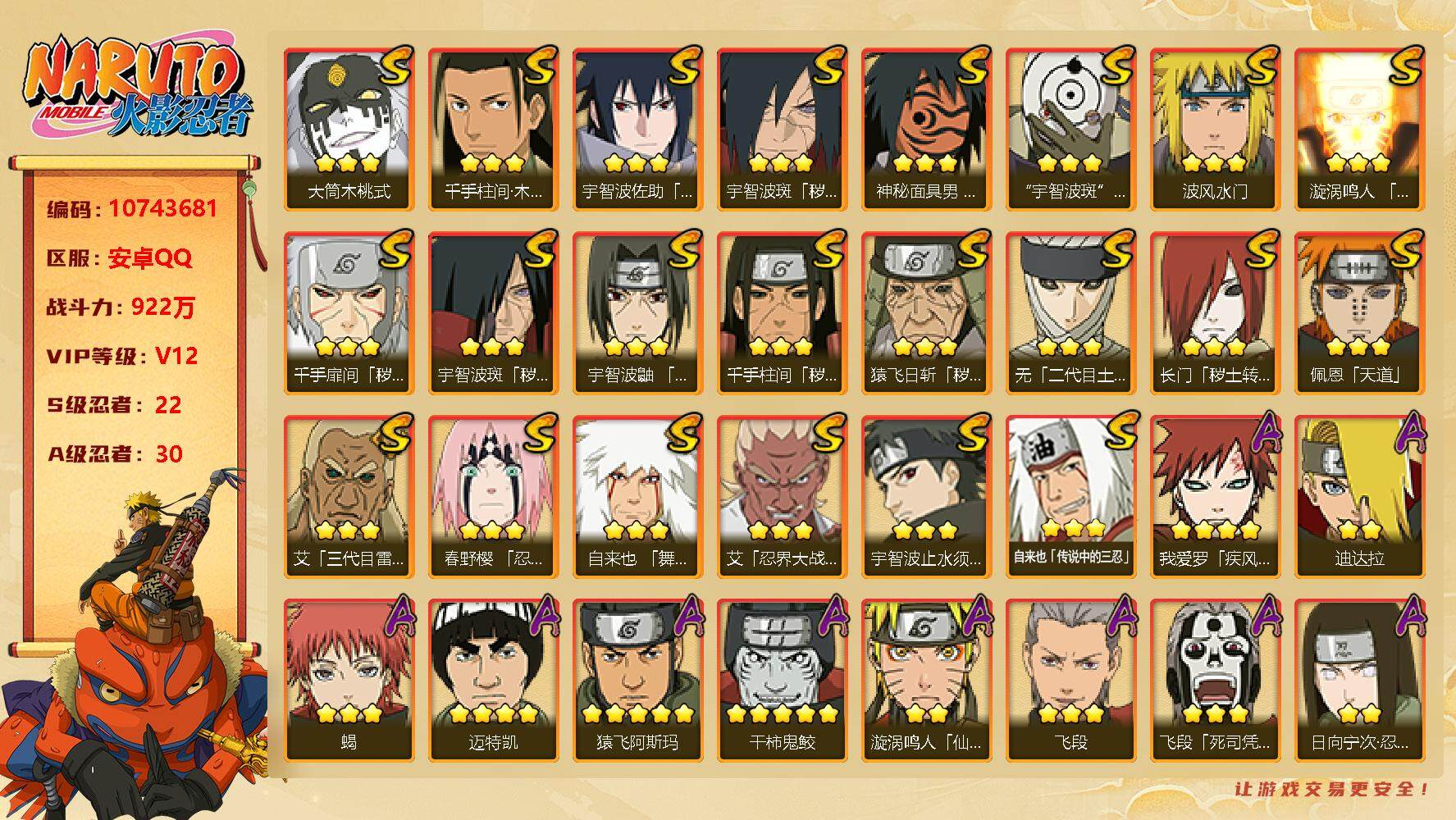Click the star rating on 猿飞阿斯玛 card

pos(637,714)
